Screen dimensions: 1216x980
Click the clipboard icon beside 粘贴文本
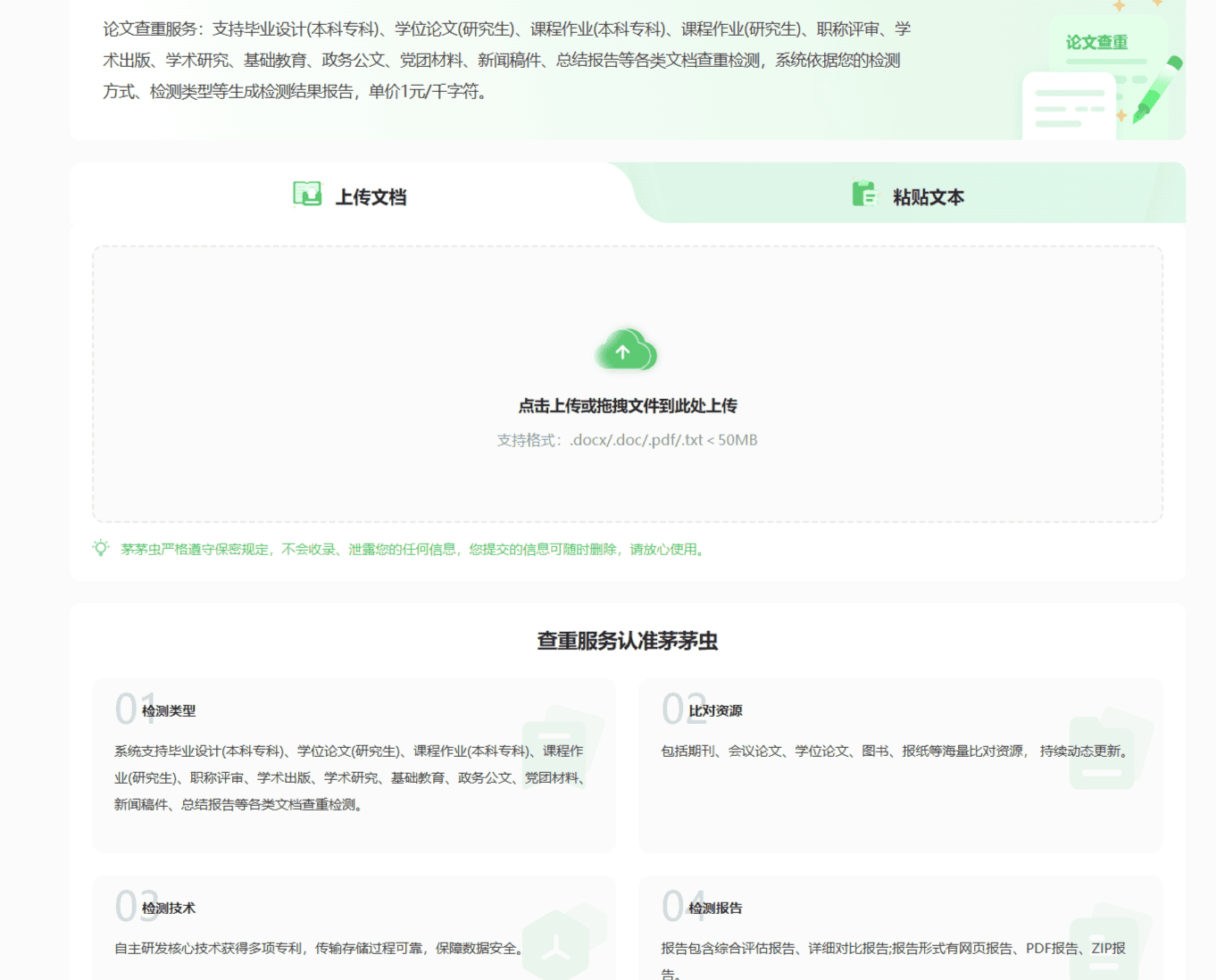click(864, 194)
